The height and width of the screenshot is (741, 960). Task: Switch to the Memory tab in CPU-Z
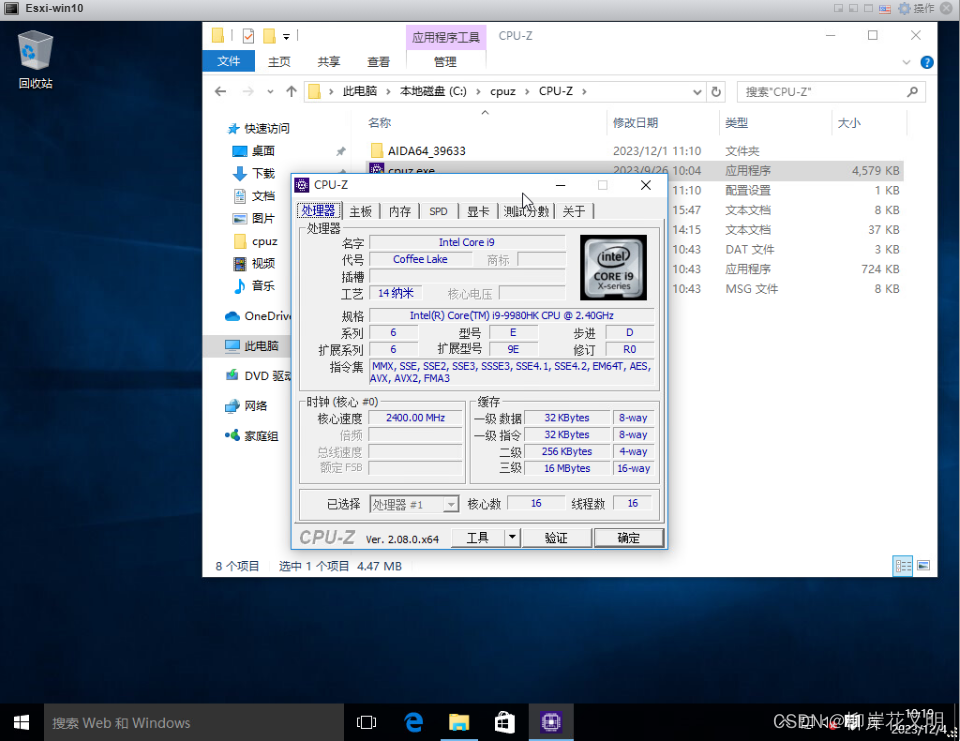click(x=400, y=211)
